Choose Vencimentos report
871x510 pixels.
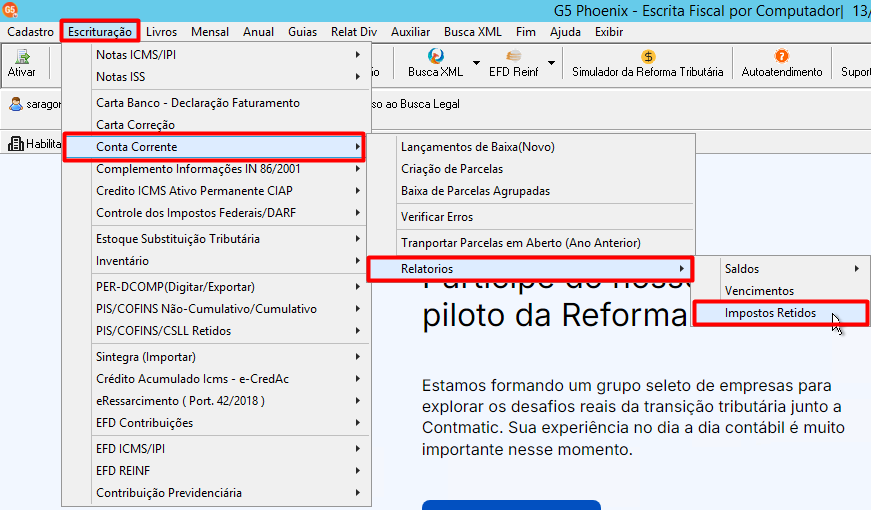(x=780, y=291)
